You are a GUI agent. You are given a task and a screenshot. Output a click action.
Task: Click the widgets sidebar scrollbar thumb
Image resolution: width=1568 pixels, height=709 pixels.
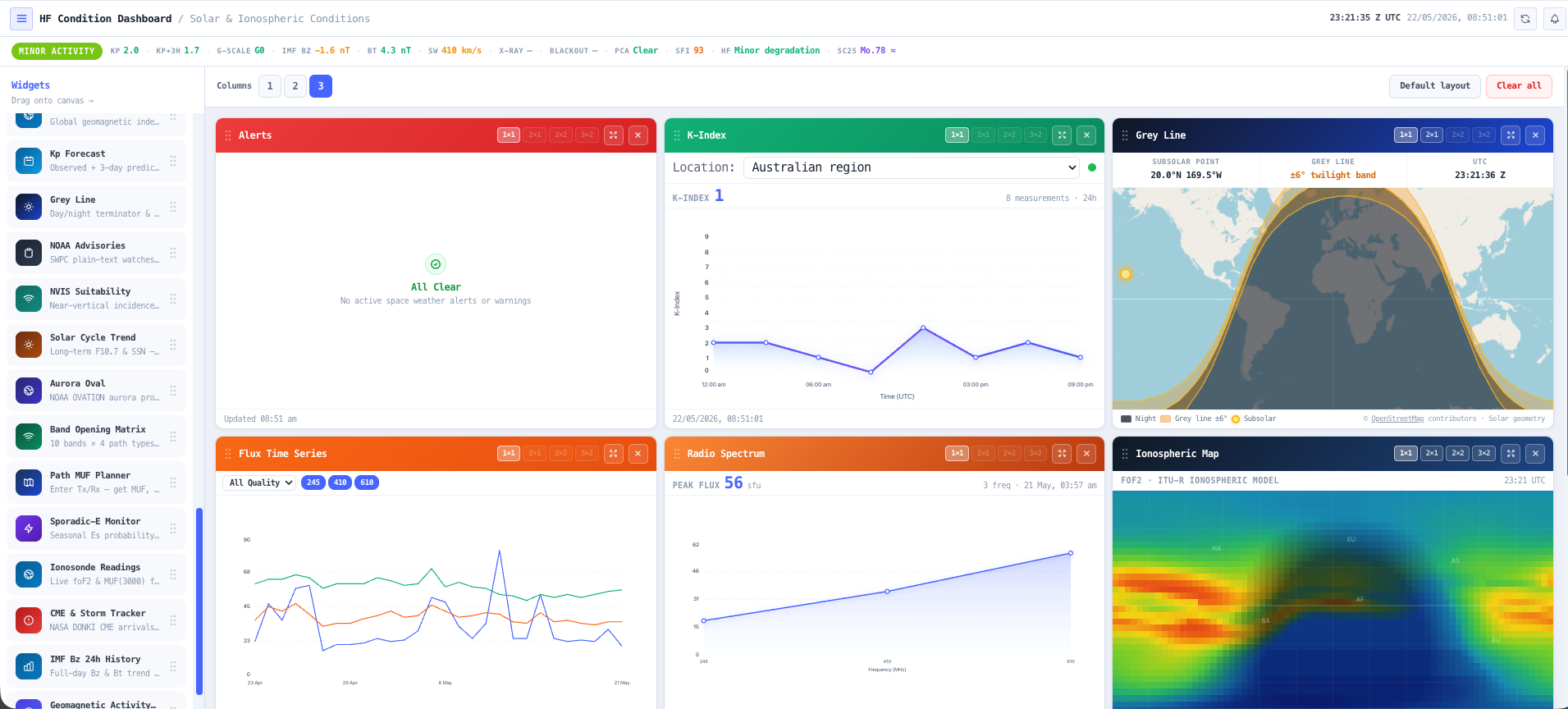click(199, 602)
